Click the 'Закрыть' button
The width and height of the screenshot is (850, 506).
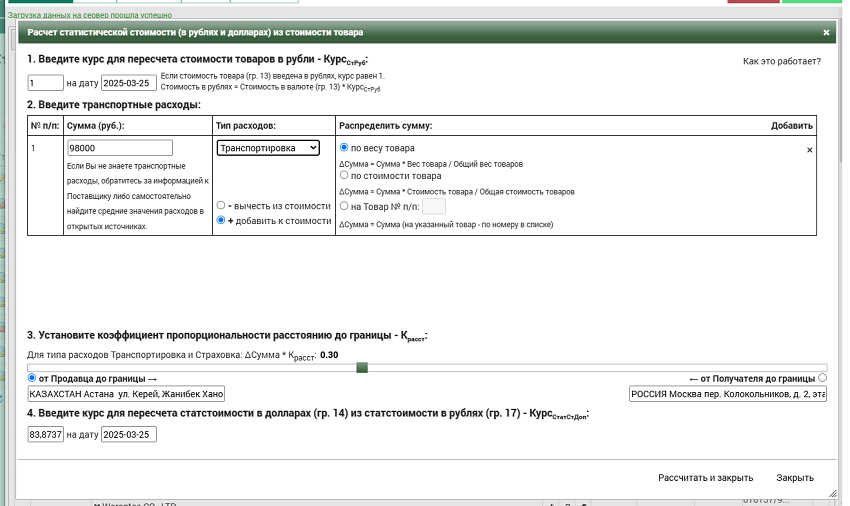click(x=795, y=478)
